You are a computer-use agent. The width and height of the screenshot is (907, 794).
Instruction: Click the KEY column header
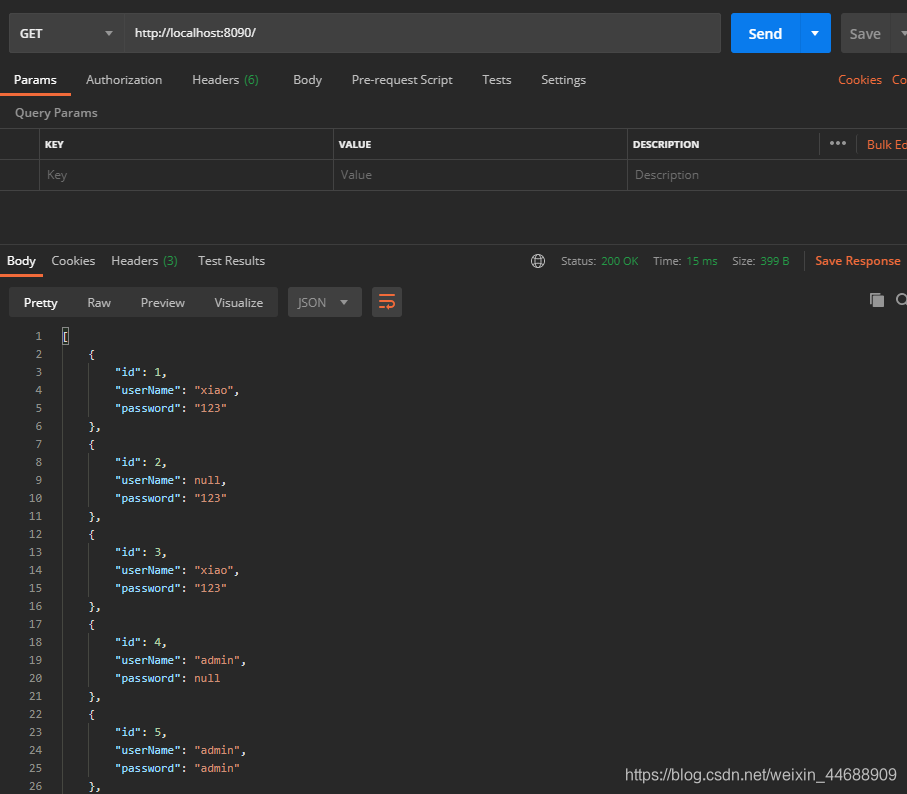pos(54,145)
